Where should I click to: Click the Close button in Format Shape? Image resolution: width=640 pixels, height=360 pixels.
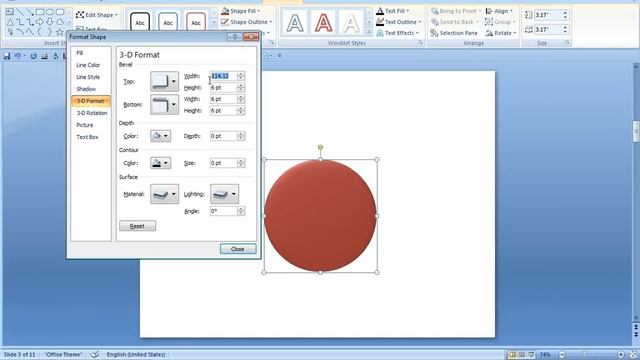coord(238,249)
